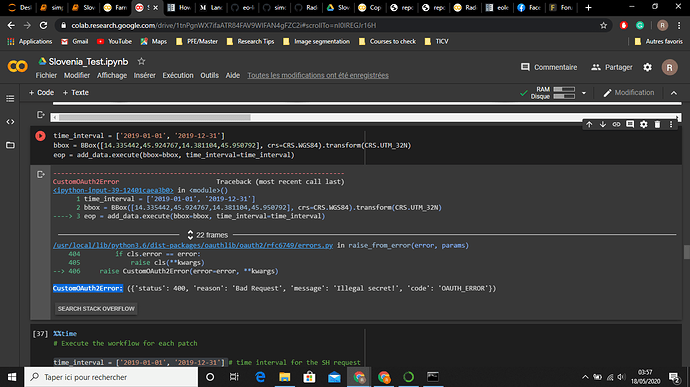Open the table of contents sidebar
The width and height of the screenshot is (690, 387).
10,99
